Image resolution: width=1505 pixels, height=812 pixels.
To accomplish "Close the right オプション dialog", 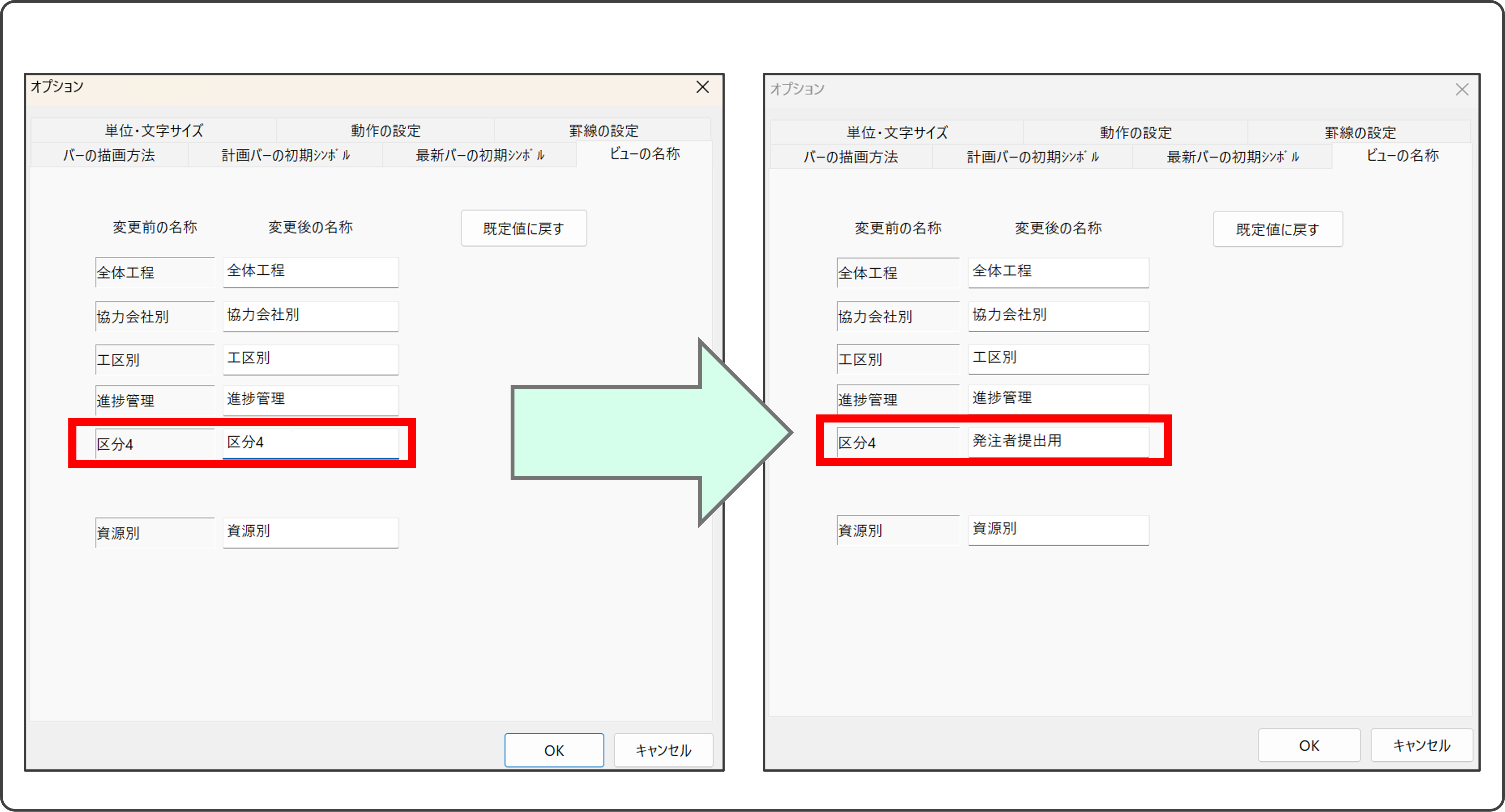I will (x=1461, y=89).
